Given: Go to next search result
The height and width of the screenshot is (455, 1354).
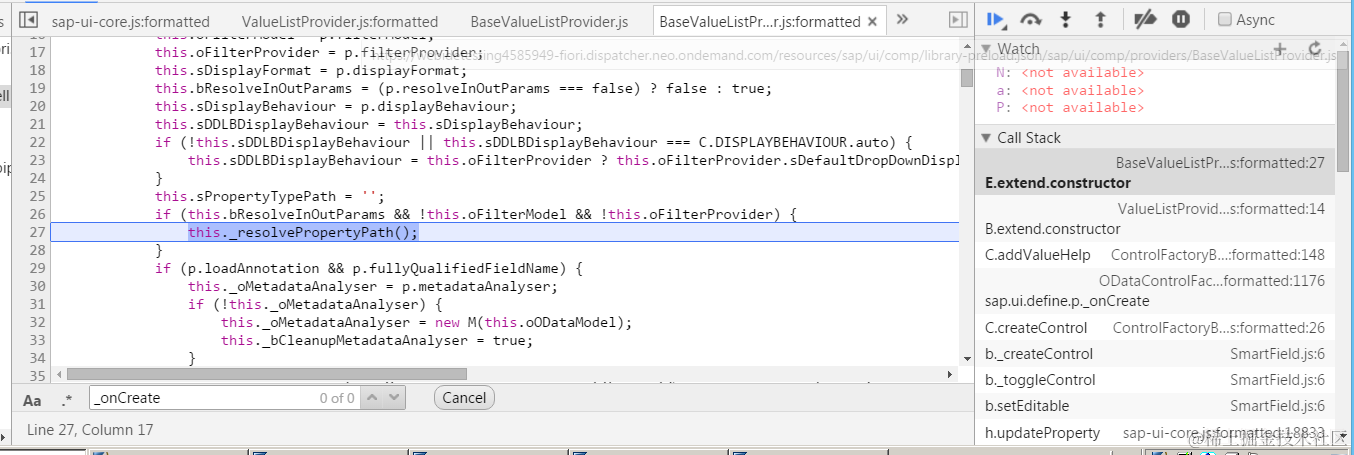Looking at the screenshot, I should pos(392,398).
